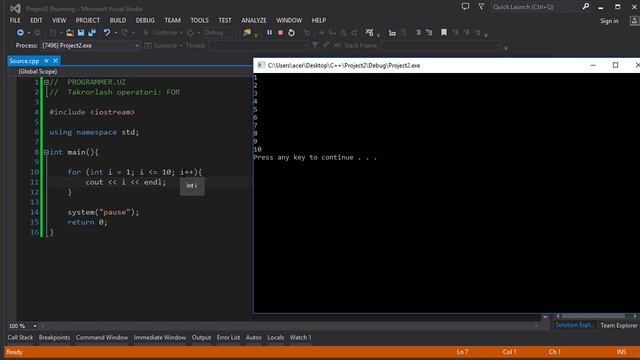Click the account avatar icon

coord(634,20)
